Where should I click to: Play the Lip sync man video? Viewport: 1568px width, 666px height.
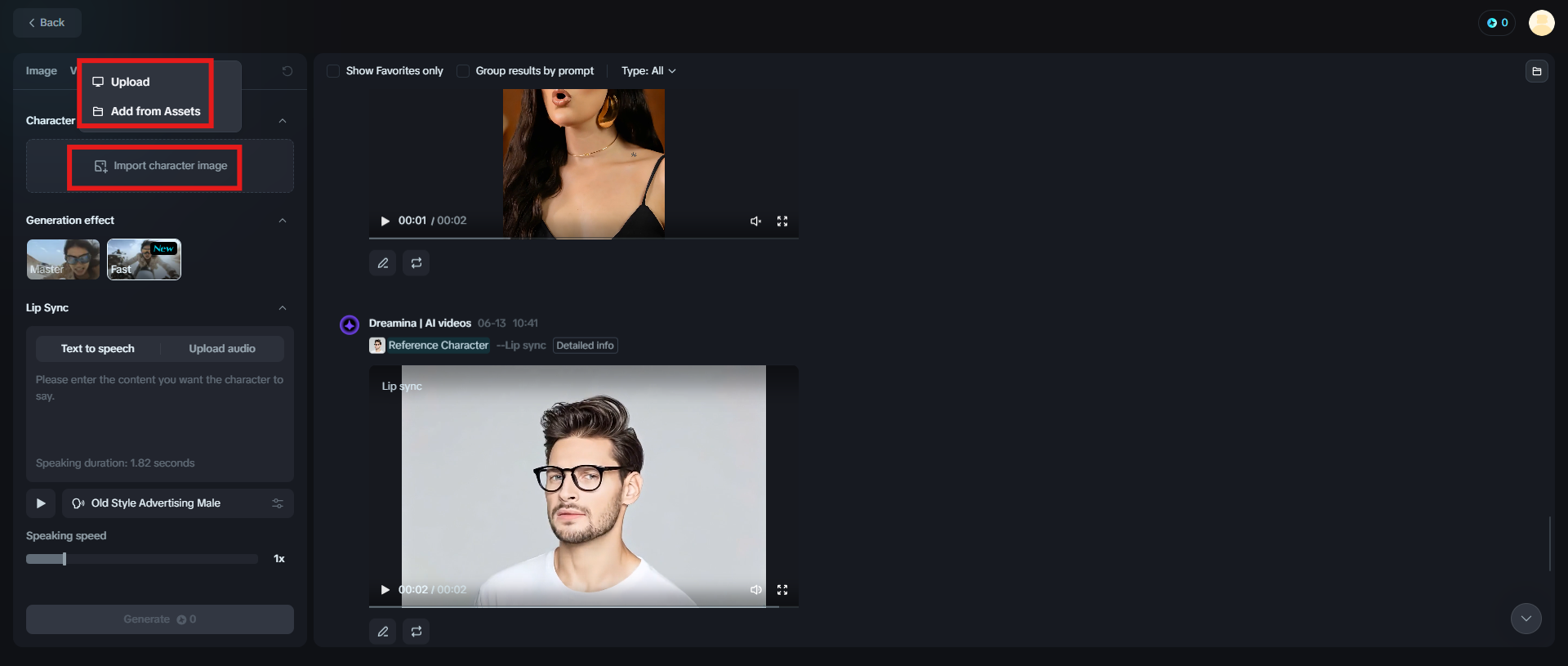click(385, 590)
